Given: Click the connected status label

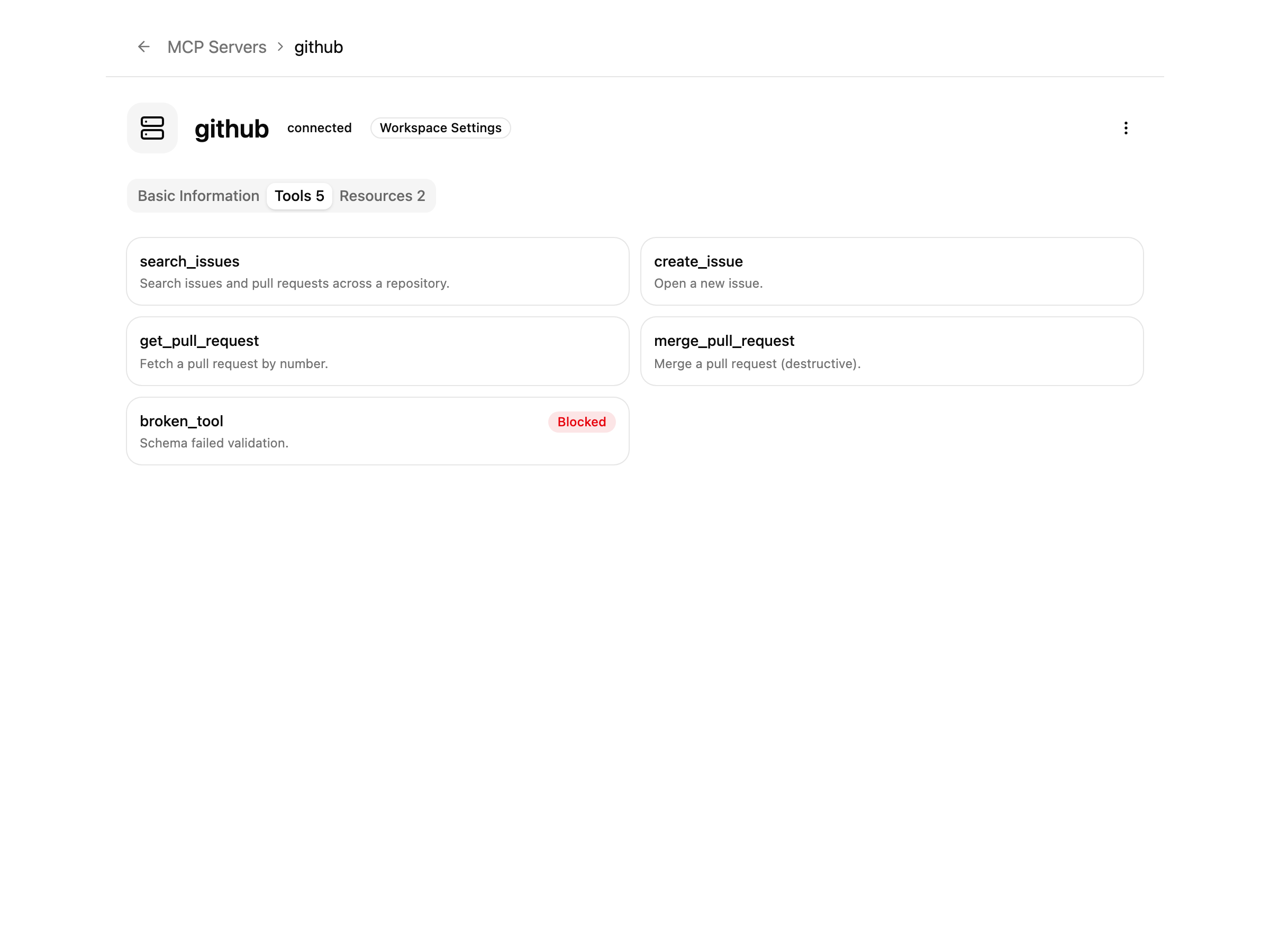Looking at the screenshot, I should 319,128.
